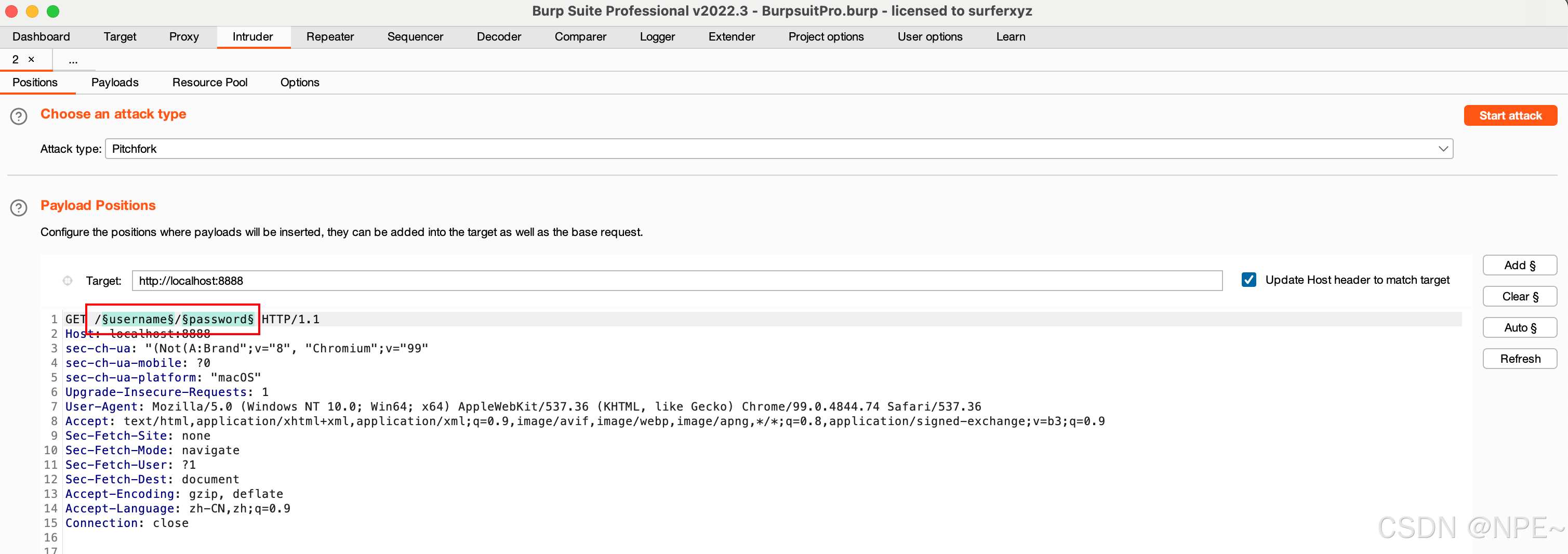
Task: Click the sec-ch-ua-mobile header line
Action: pos(138,363)
